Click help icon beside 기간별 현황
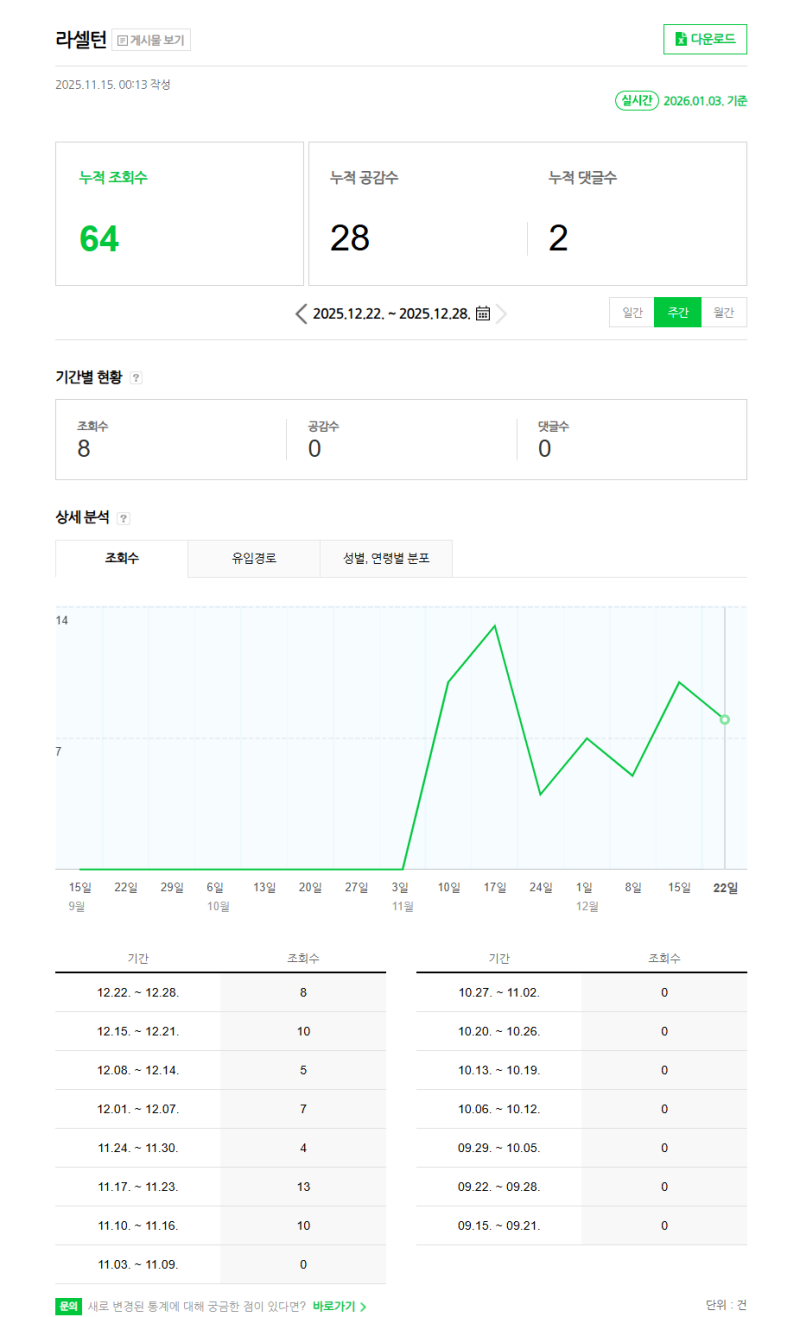The height and width of the screenshot is (1317, 800). 136,378
